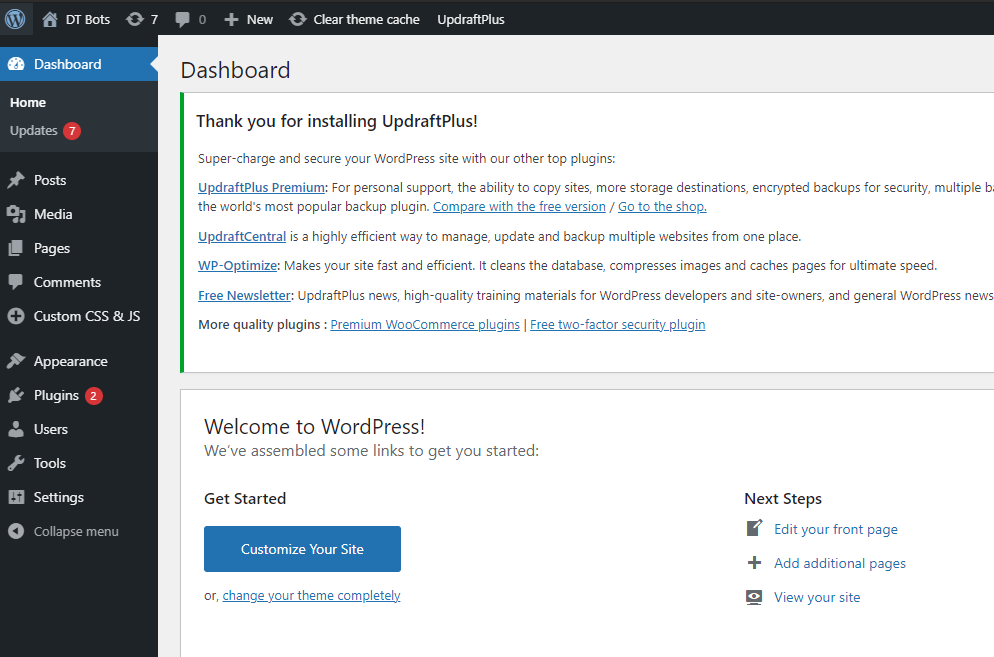Viewport: 994px width, 657px height.
Task: Click the Collapse menu arrow icon
Action: pos(16,531)
